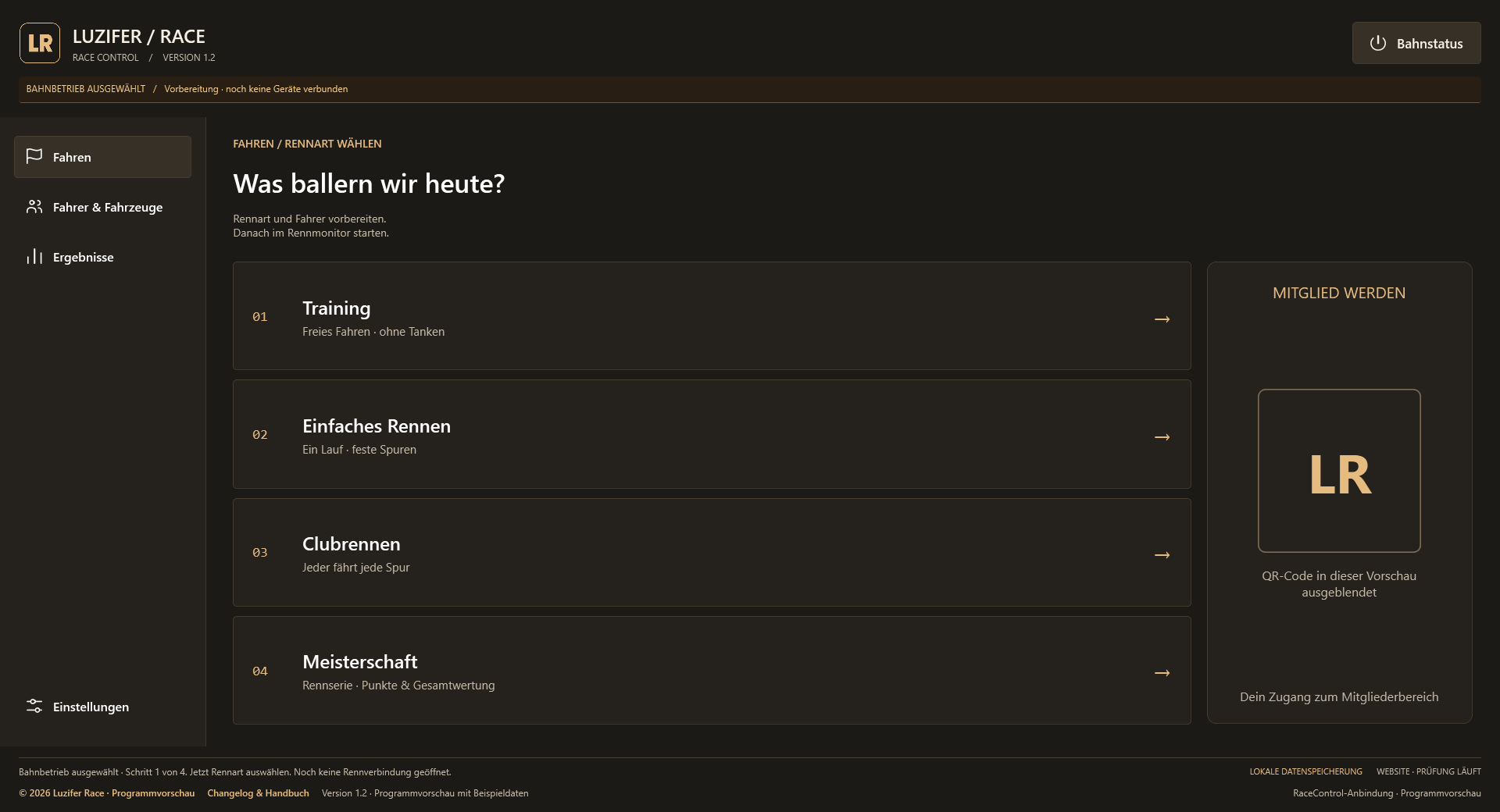Screen dimensions: 1500x812
Task: Choose the Meisterschaft race type
Action: (712, 670)
